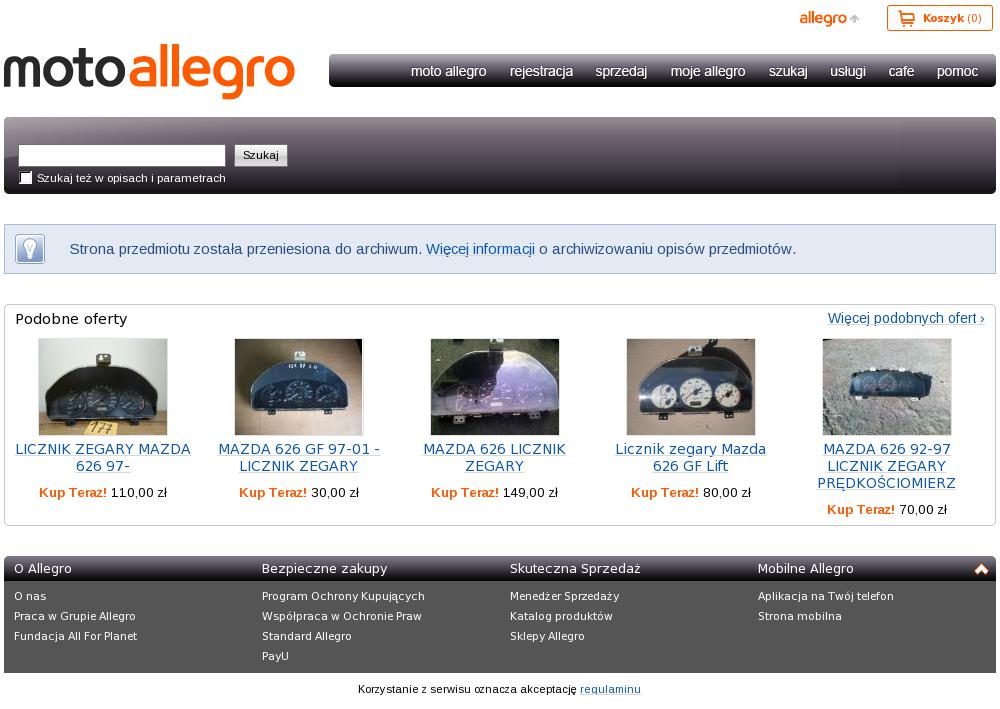Open the pomoc menu item
The width and height of the screenshot is (1000, 709).
(x=957, y=71)
